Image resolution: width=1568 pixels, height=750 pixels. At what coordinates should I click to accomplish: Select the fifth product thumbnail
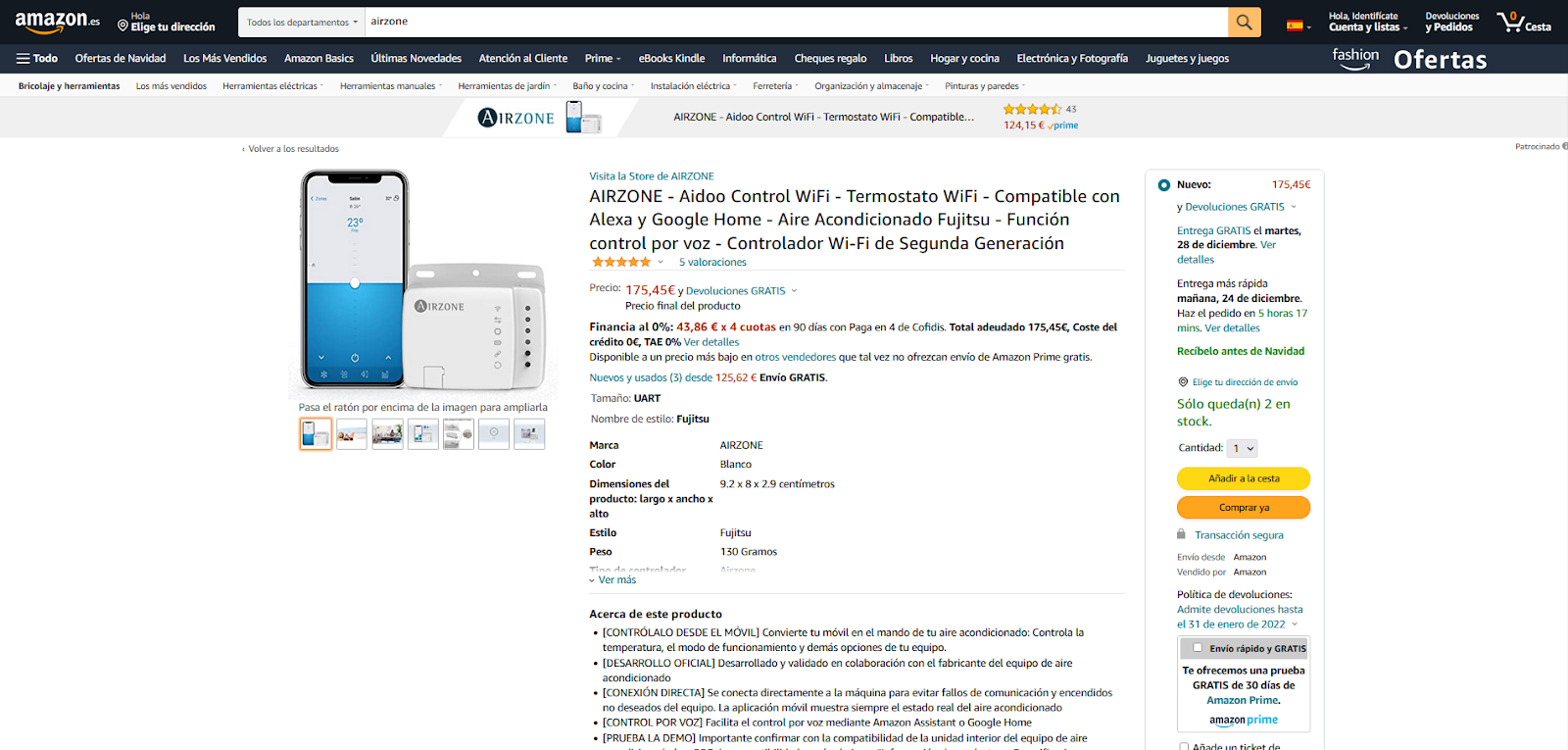tap(458, 433)
